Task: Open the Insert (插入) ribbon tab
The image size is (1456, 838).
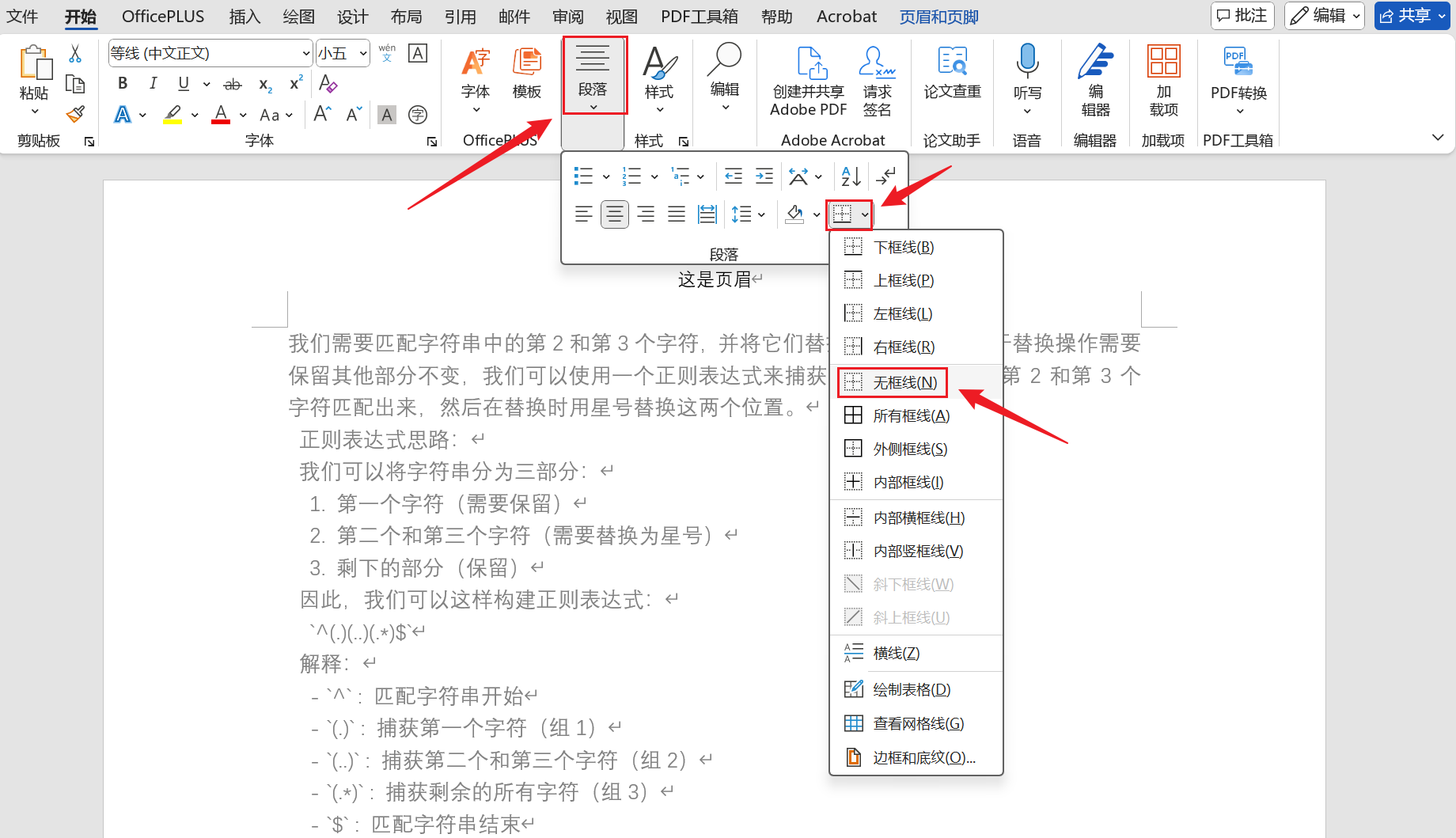Action: pos(244,17)
